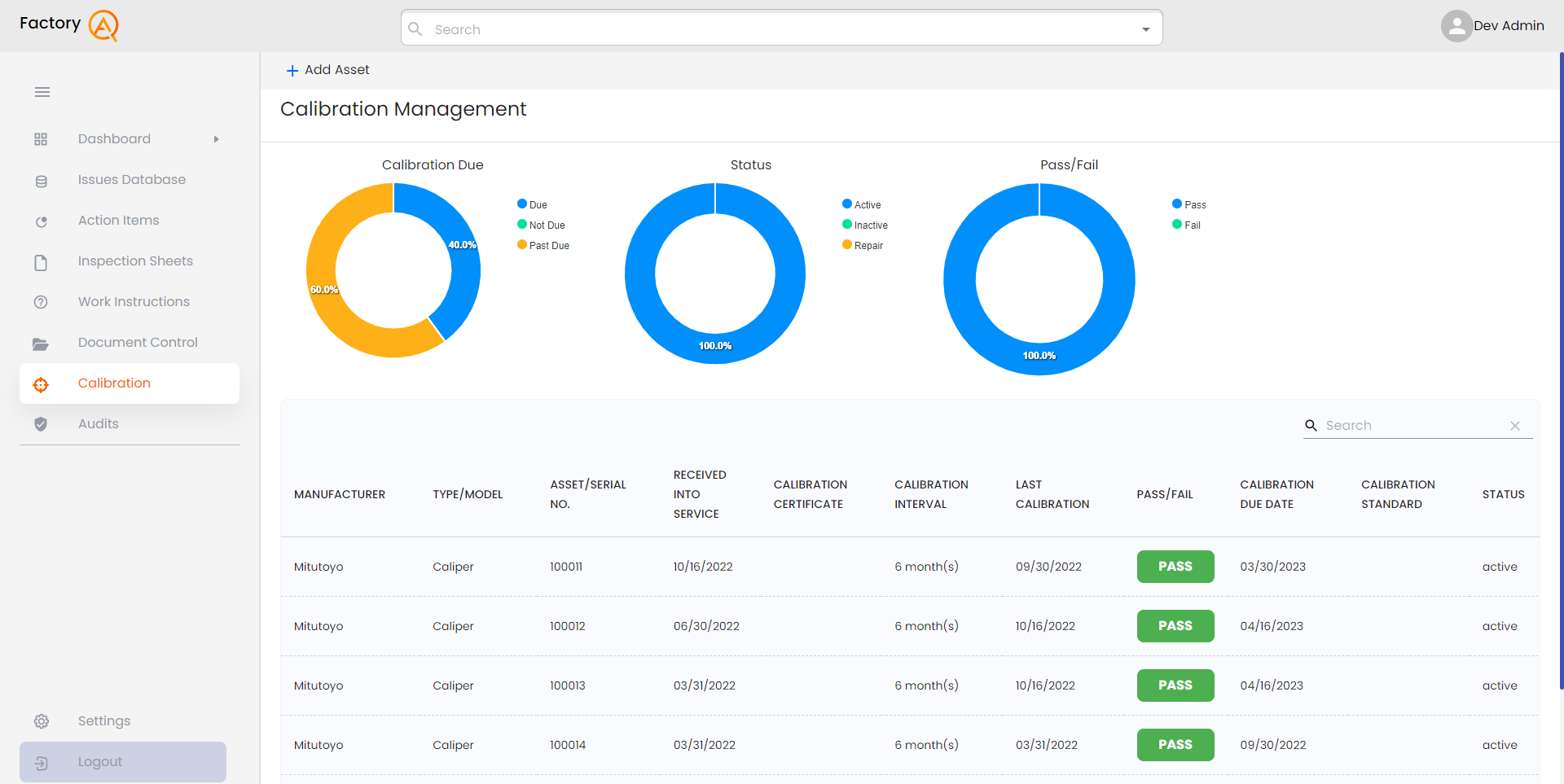
Task: Sort by MANUFACTURER column header
Action: [340, 494]
